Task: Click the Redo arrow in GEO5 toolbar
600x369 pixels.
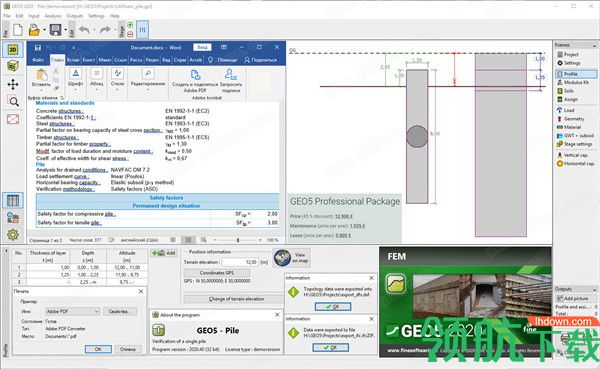Action: click(x=105, y=29)
